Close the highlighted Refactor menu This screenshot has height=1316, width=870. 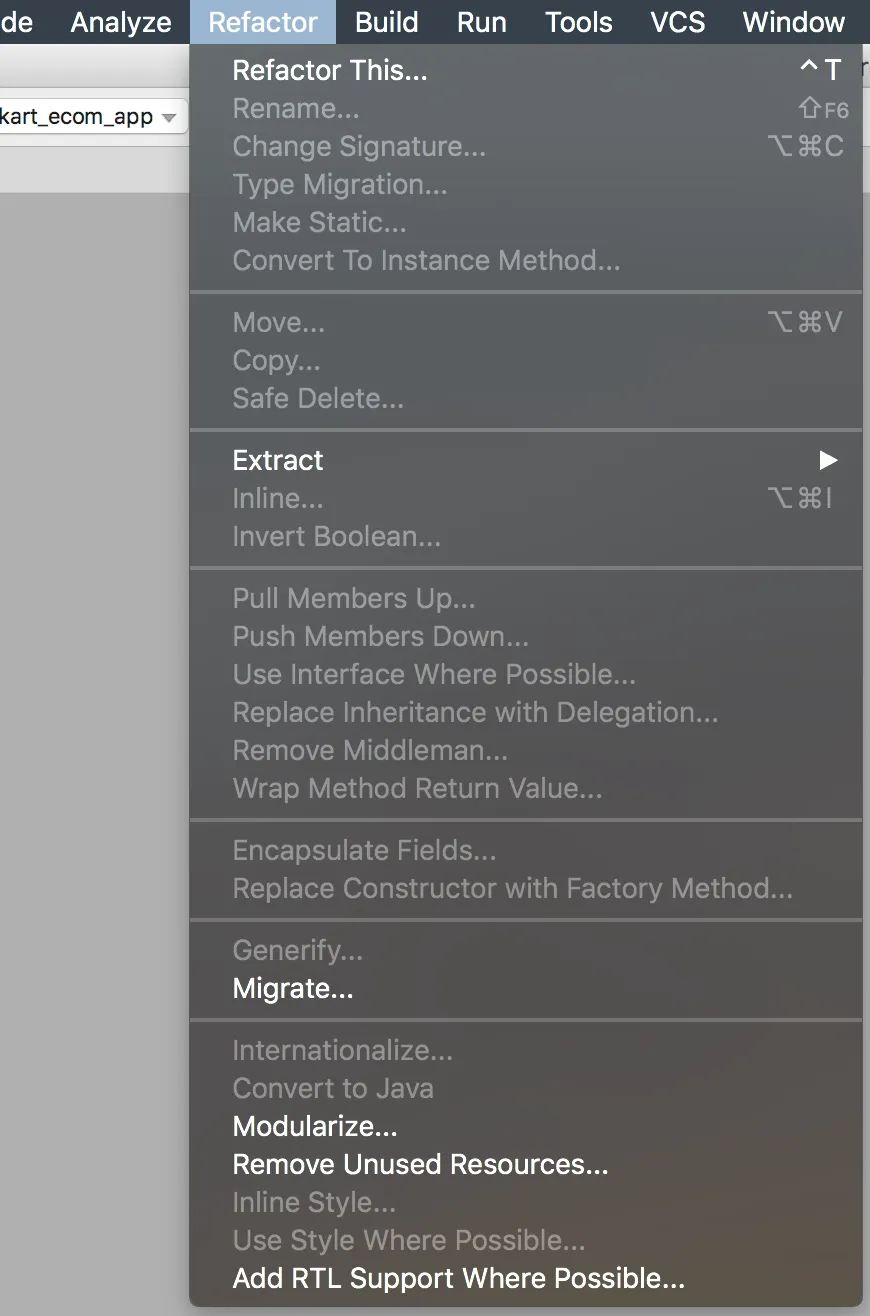[262, 22]
